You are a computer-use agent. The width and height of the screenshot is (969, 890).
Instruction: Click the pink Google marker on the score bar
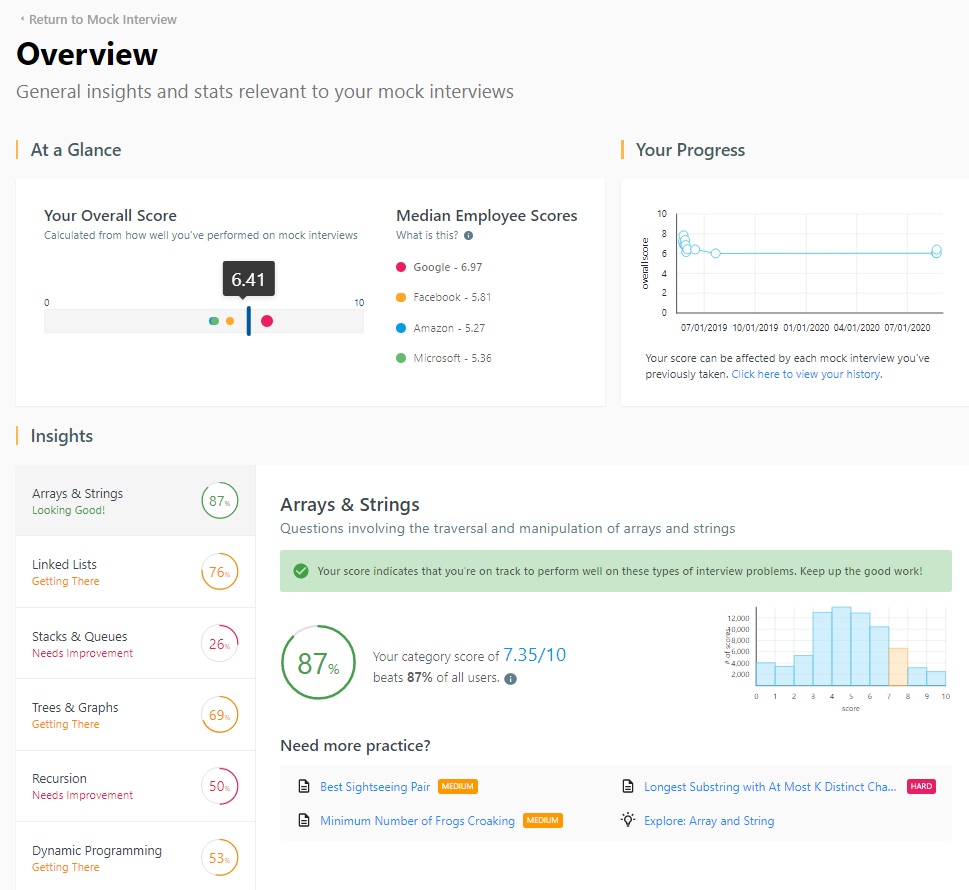point(267,321)
